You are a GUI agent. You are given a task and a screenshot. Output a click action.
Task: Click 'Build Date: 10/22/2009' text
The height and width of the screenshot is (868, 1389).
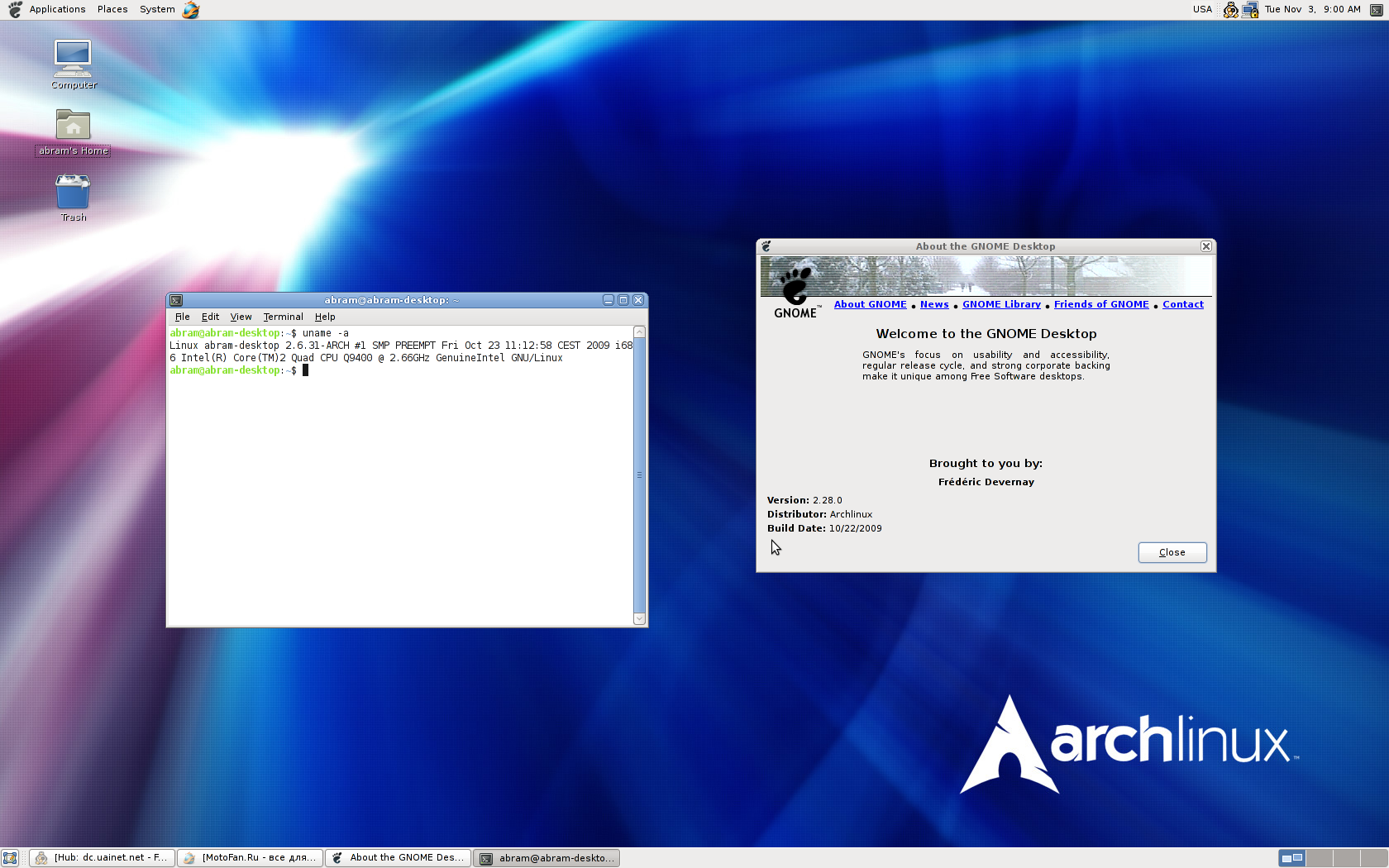point(824,528)
